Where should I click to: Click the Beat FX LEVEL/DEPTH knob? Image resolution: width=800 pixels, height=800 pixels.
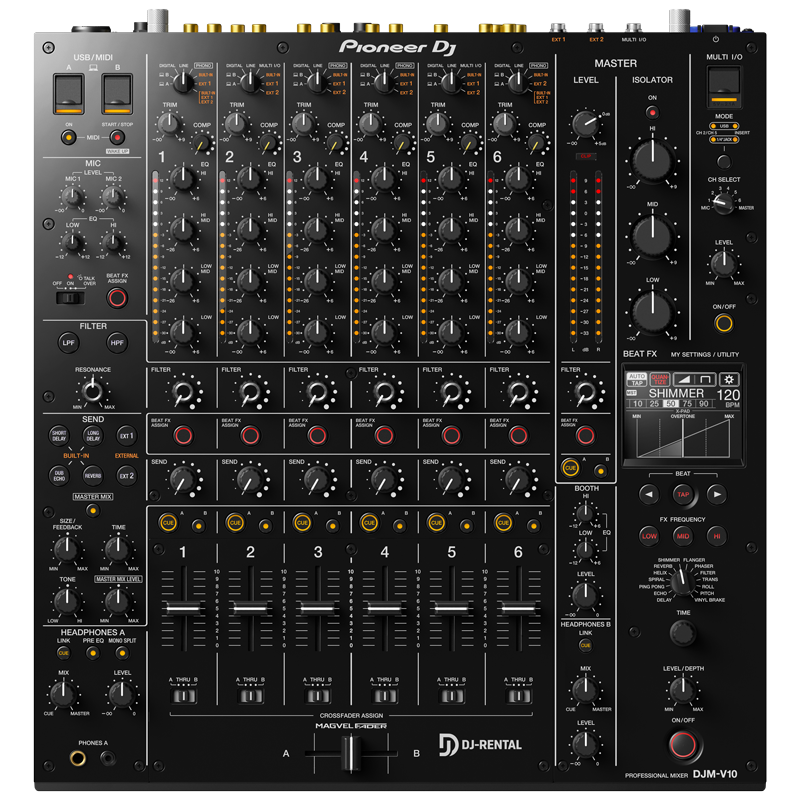(x=682, y=690)
